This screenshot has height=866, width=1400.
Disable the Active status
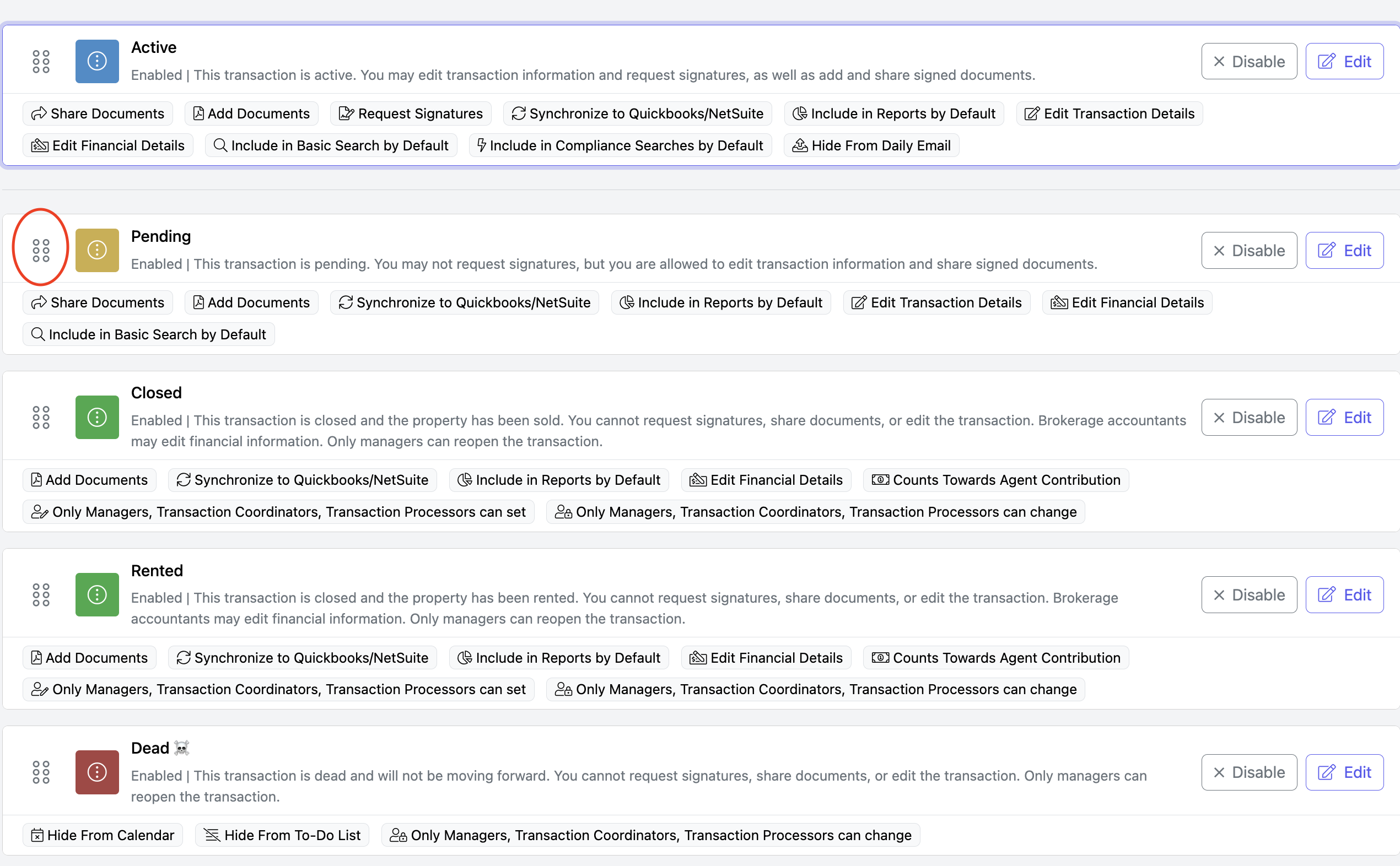click(x=1249, y=61)
